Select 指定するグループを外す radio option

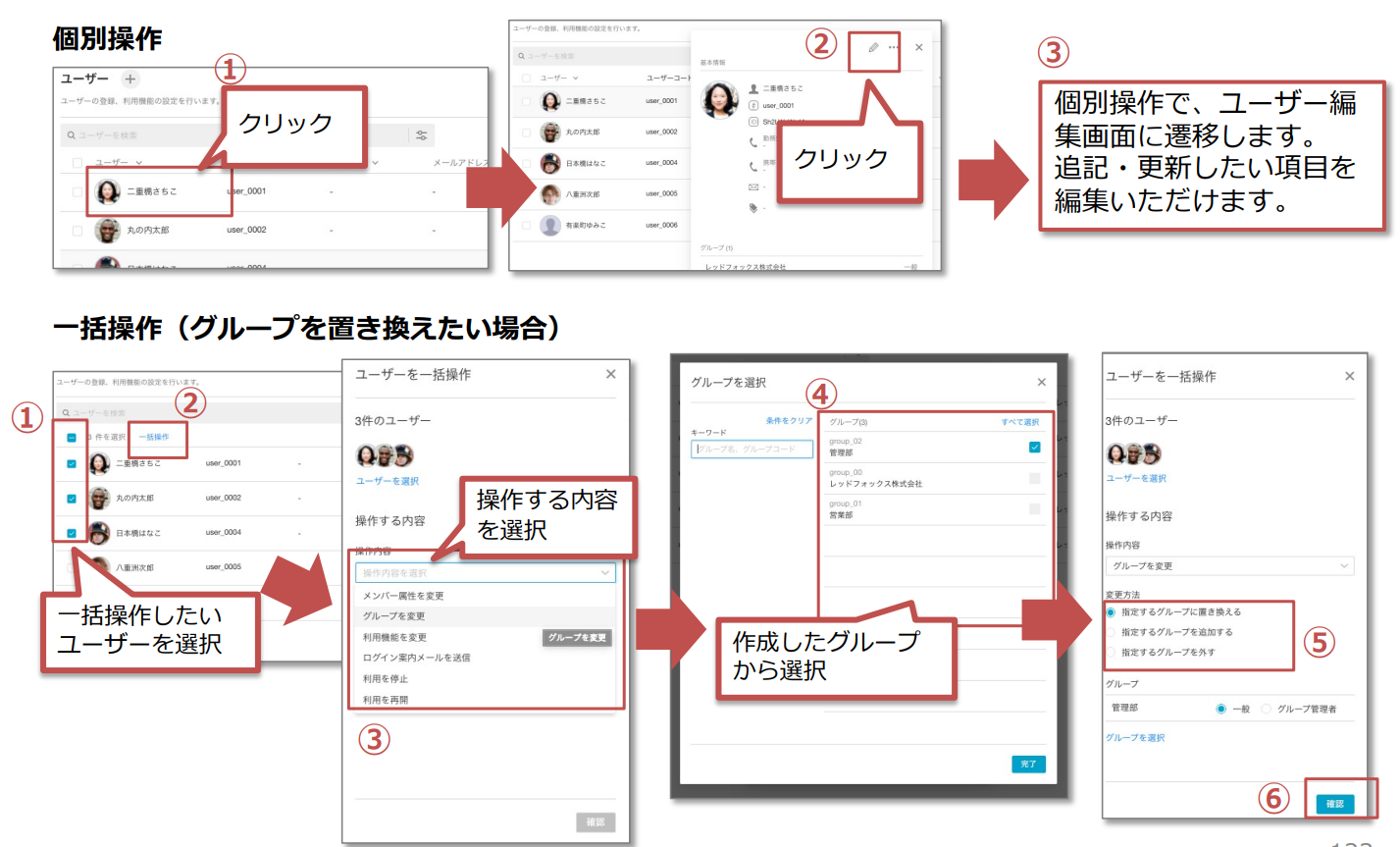coord(1111,652)
